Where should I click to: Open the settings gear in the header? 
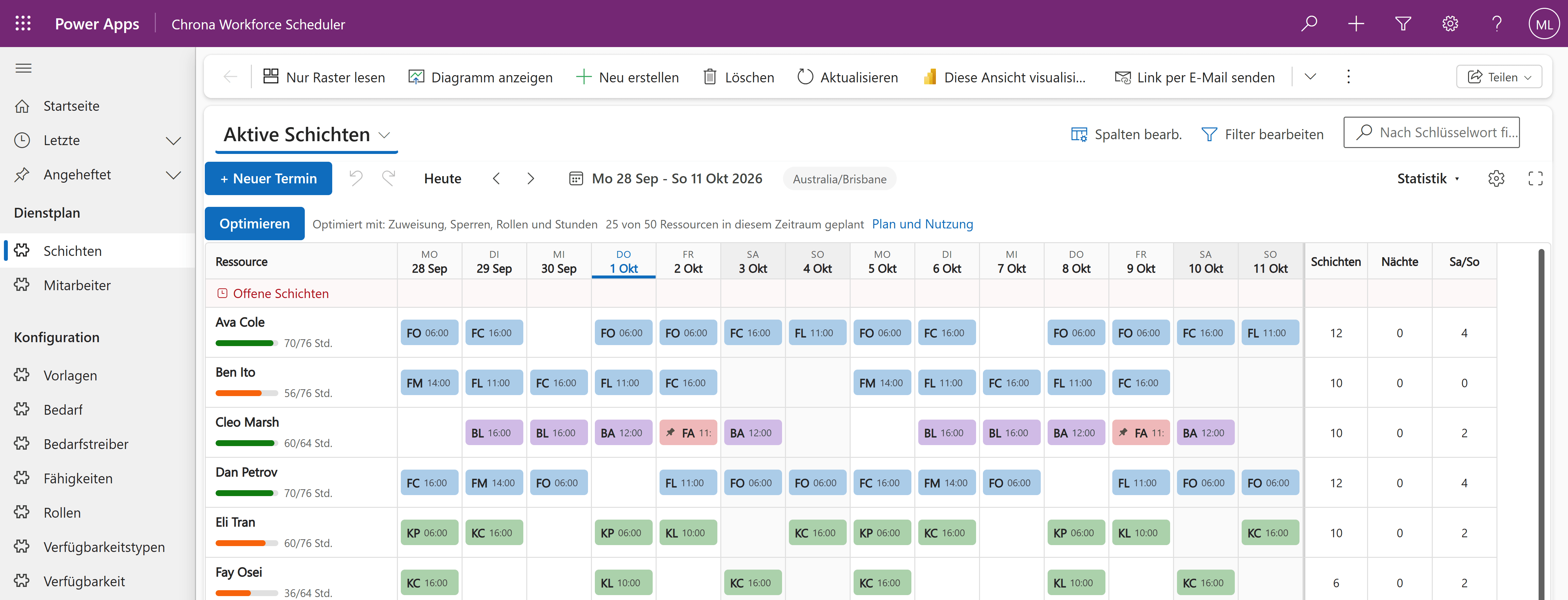click(x=1450, y=24)
